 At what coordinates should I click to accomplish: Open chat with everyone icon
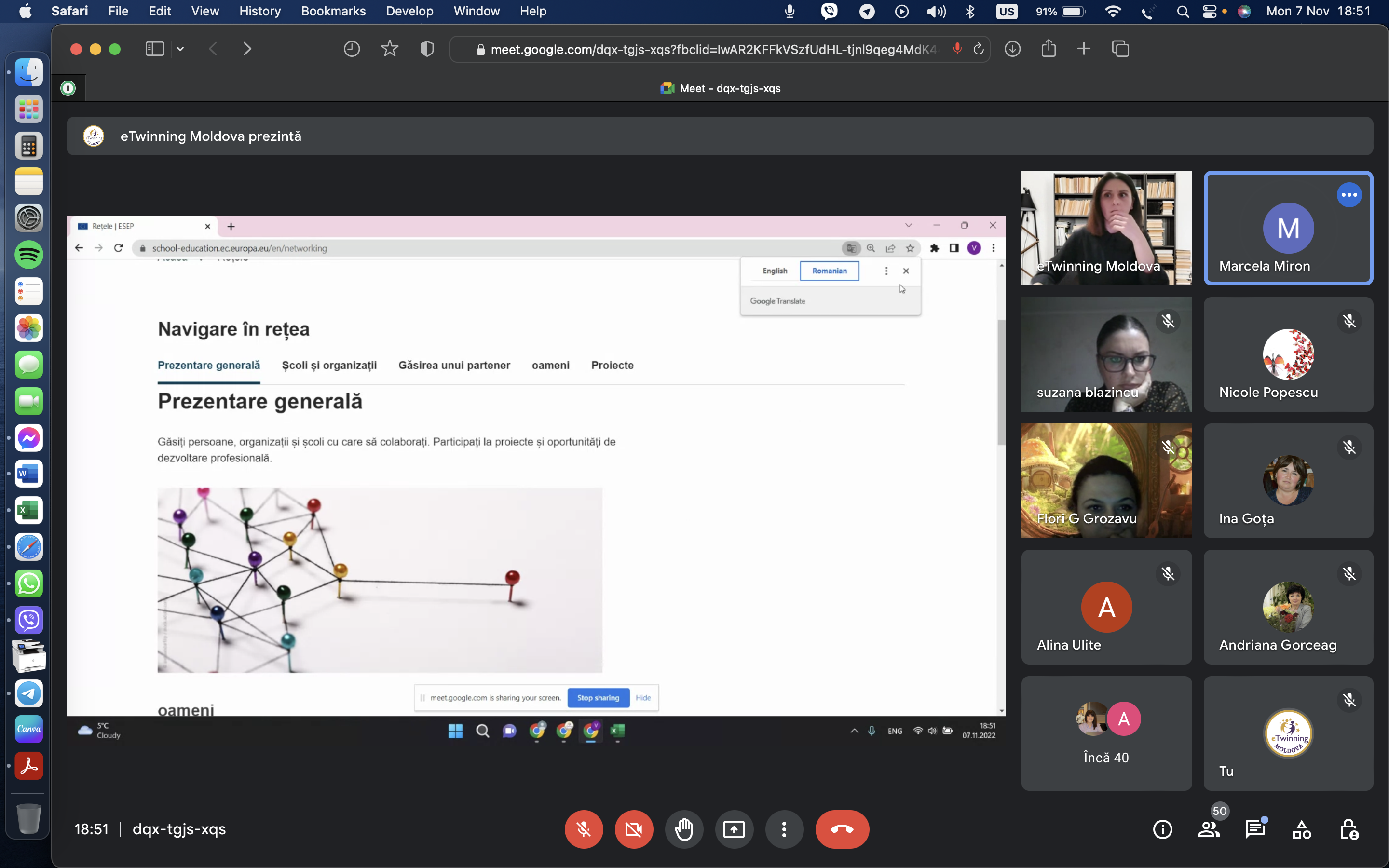pos(1255,829)
